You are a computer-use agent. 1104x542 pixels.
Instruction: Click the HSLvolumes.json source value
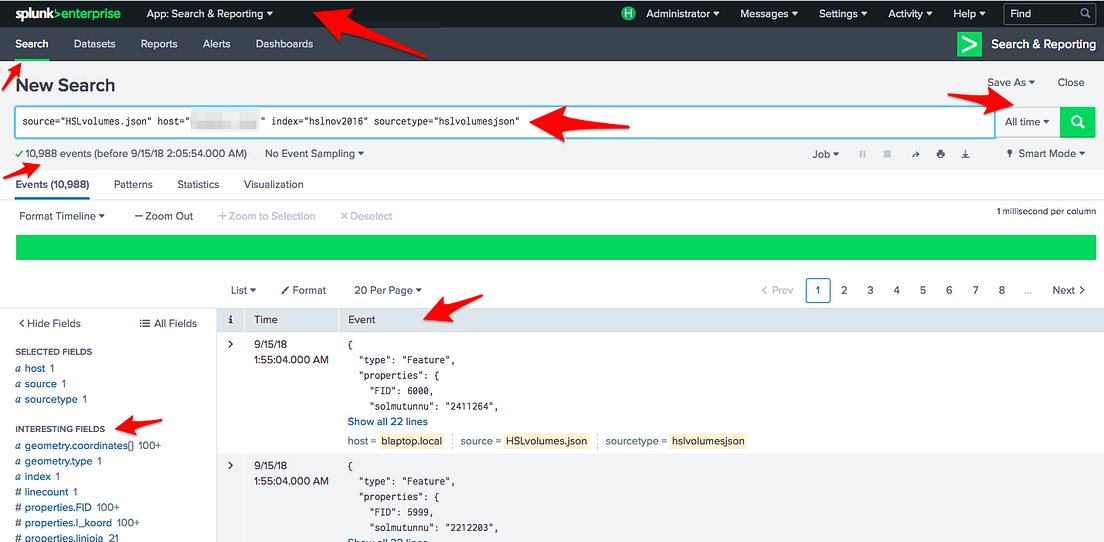click(x=546, y=441)
